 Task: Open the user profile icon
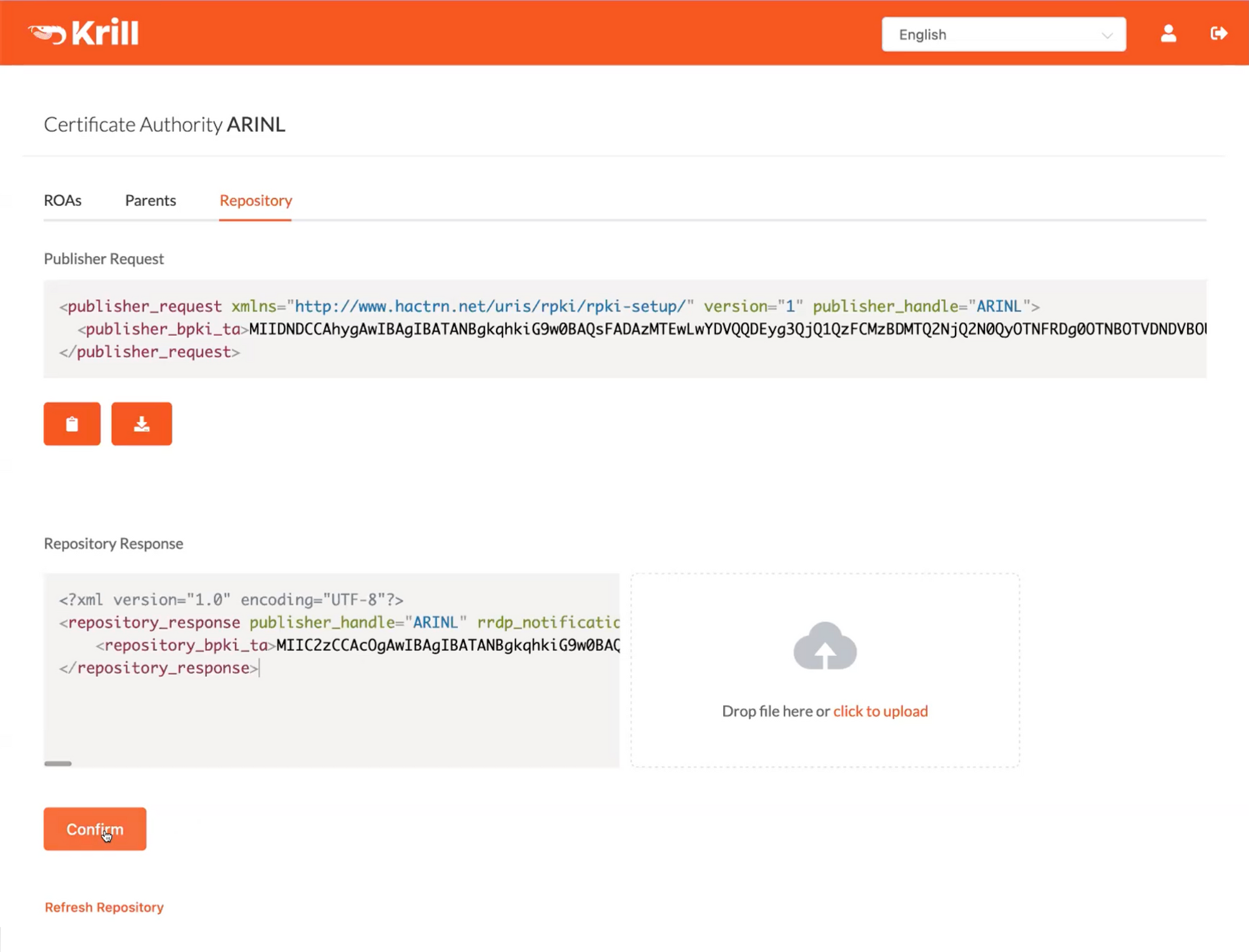pos(1168,34)
